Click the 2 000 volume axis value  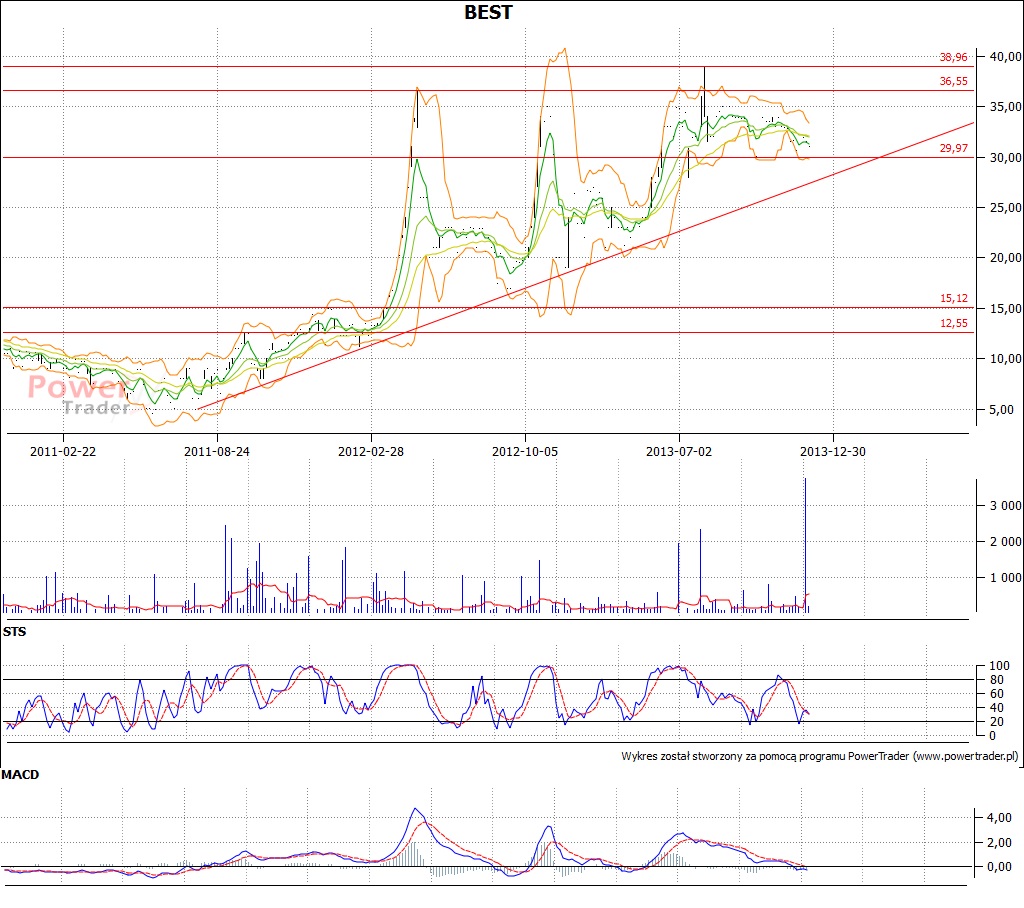click(1005, 542)
